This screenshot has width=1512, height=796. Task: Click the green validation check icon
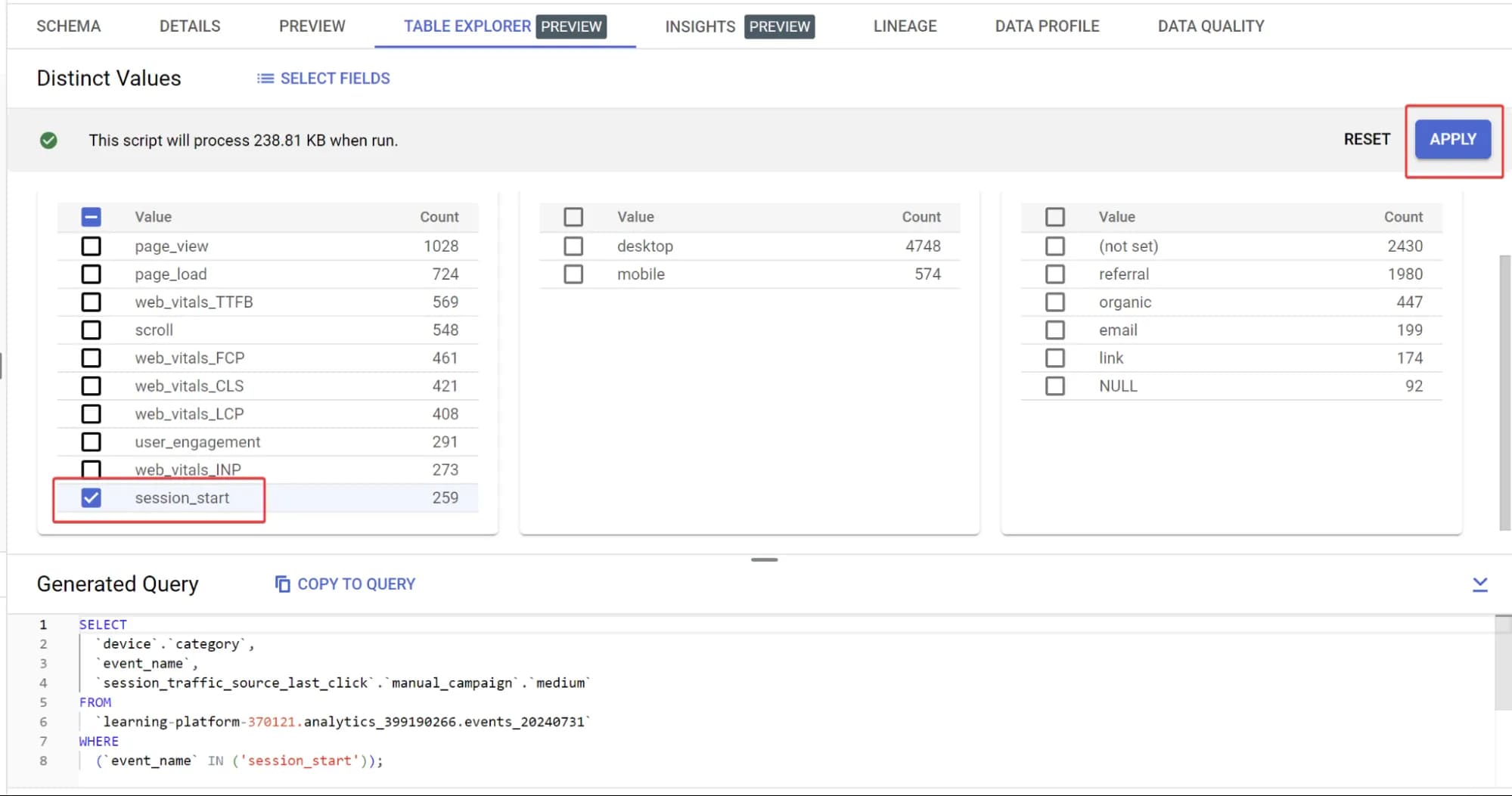(x=48, y=141)
